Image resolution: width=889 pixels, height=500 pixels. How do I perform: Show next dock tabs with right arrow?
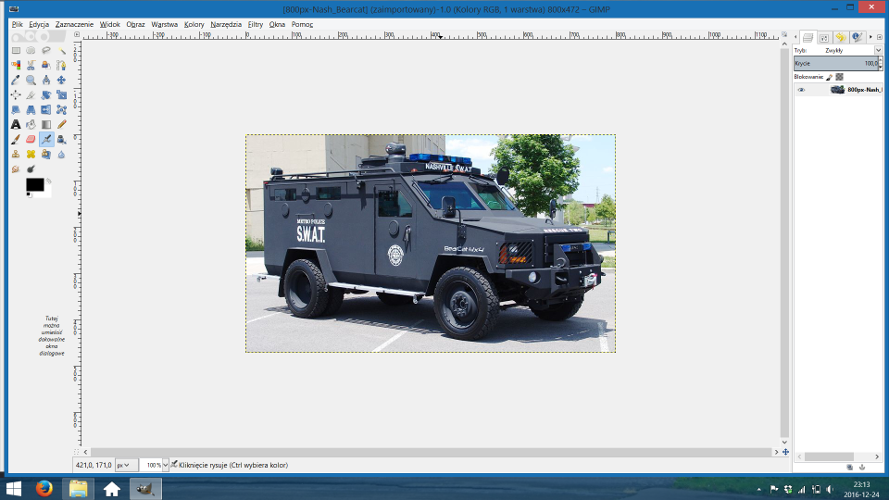click(871, 37)
